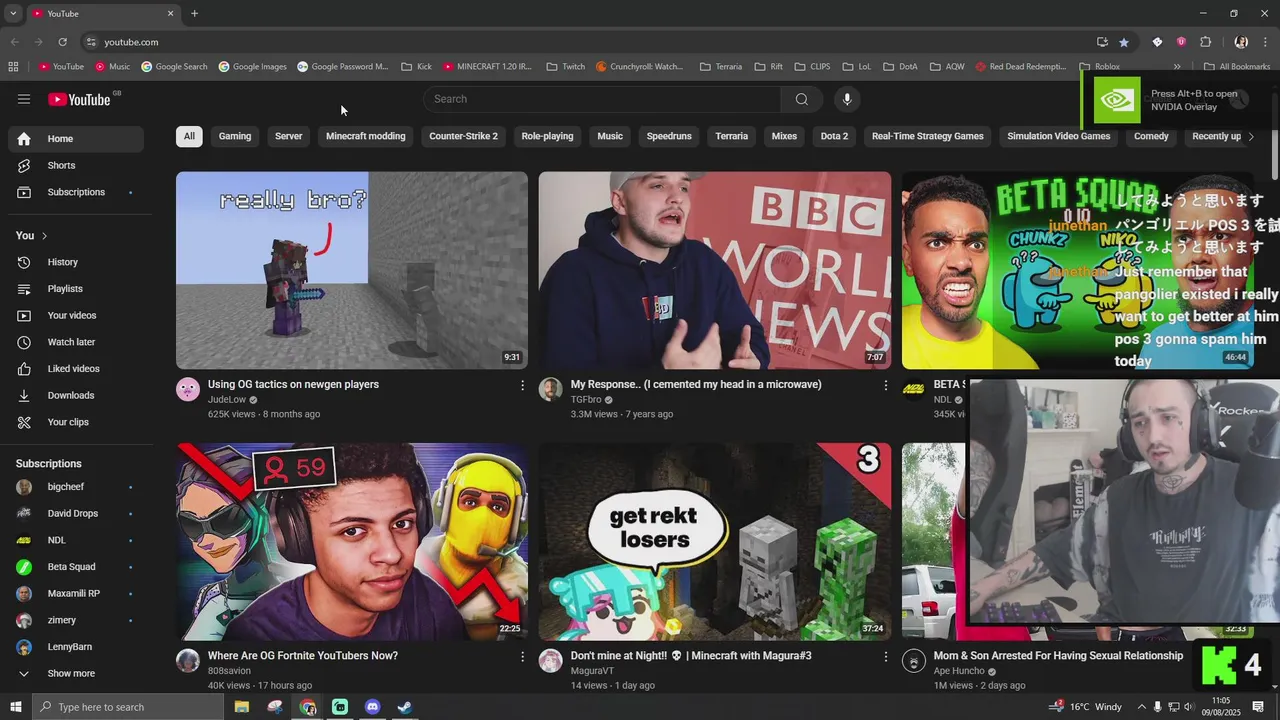Open Chrome extensions puzzle icon
The height and width of the screenshot is (720, 1280).
[x=1205, y=42]
